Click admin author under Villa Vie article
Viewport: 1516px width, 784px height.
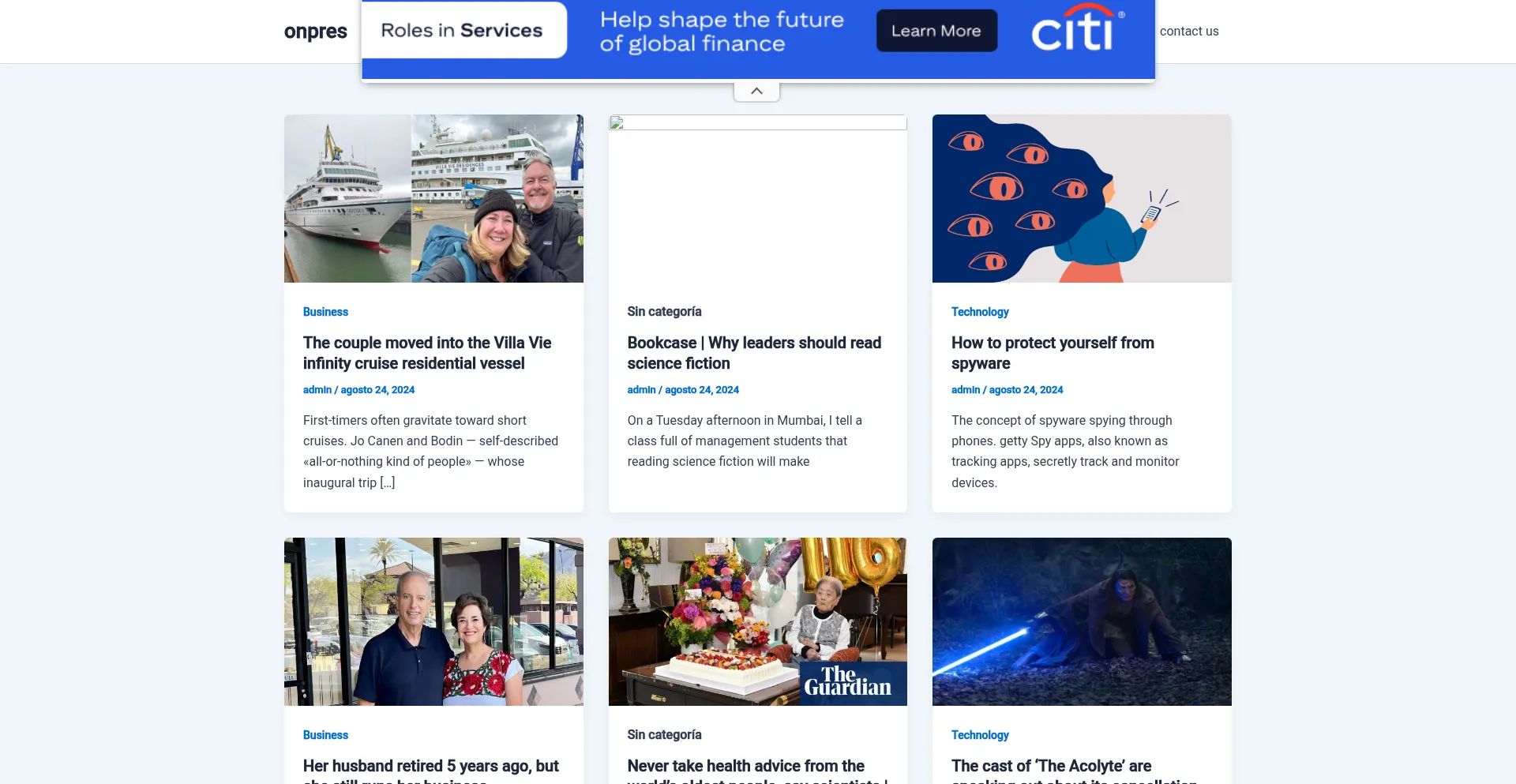pos(317,390)
